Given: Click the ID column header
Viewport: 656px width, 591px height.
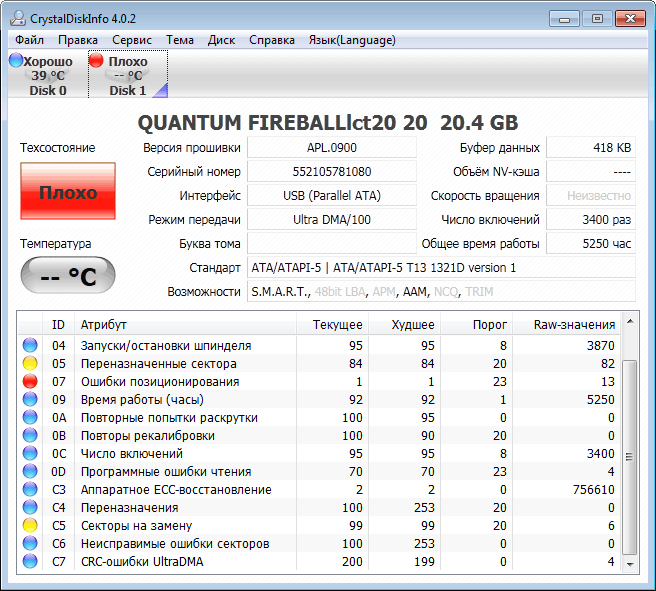Looking at the screenshot, I should click(x=58, y=324).
